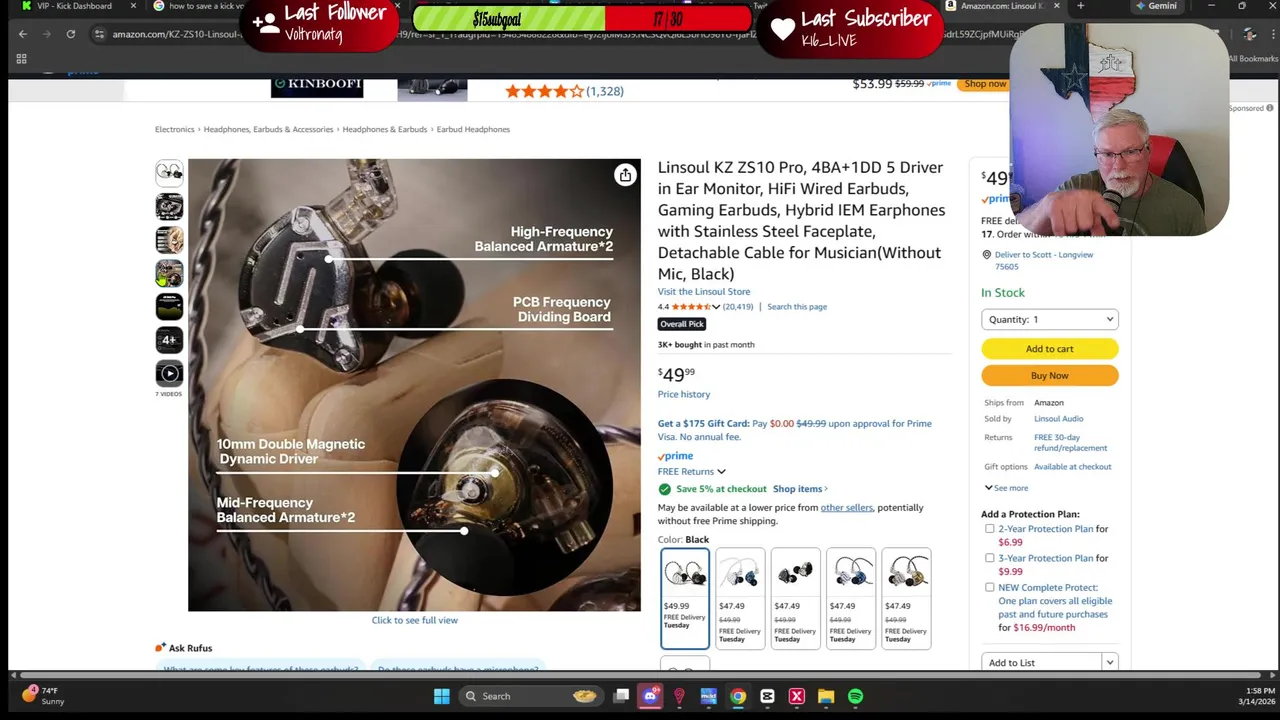1280x720 pixels.
Task: Open the rating breakdown chevron beside the stars
Action: [x=715, y=307]
